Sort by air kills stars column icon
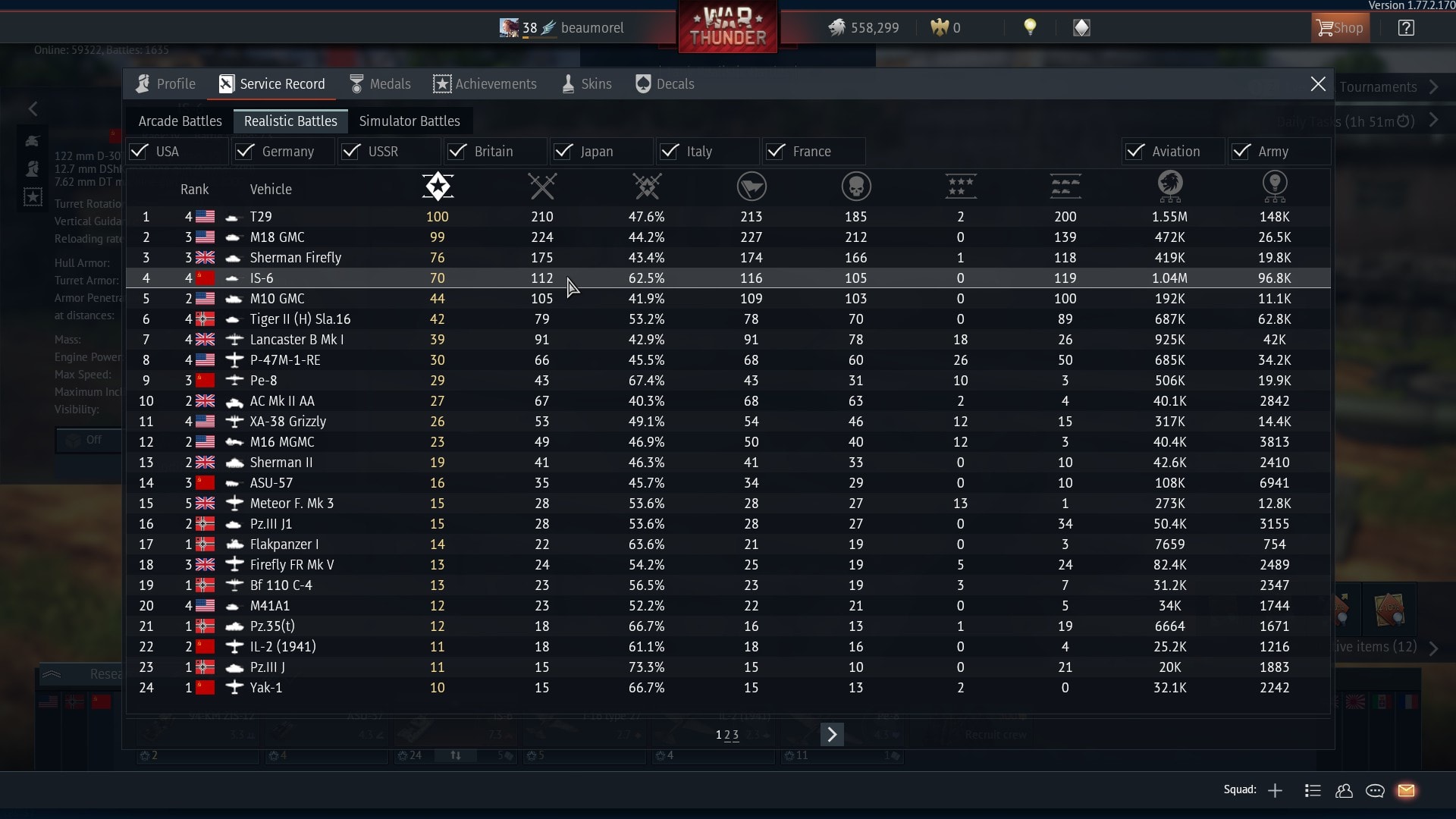The width and height of the screenshot is (1456, 819). 961,187
